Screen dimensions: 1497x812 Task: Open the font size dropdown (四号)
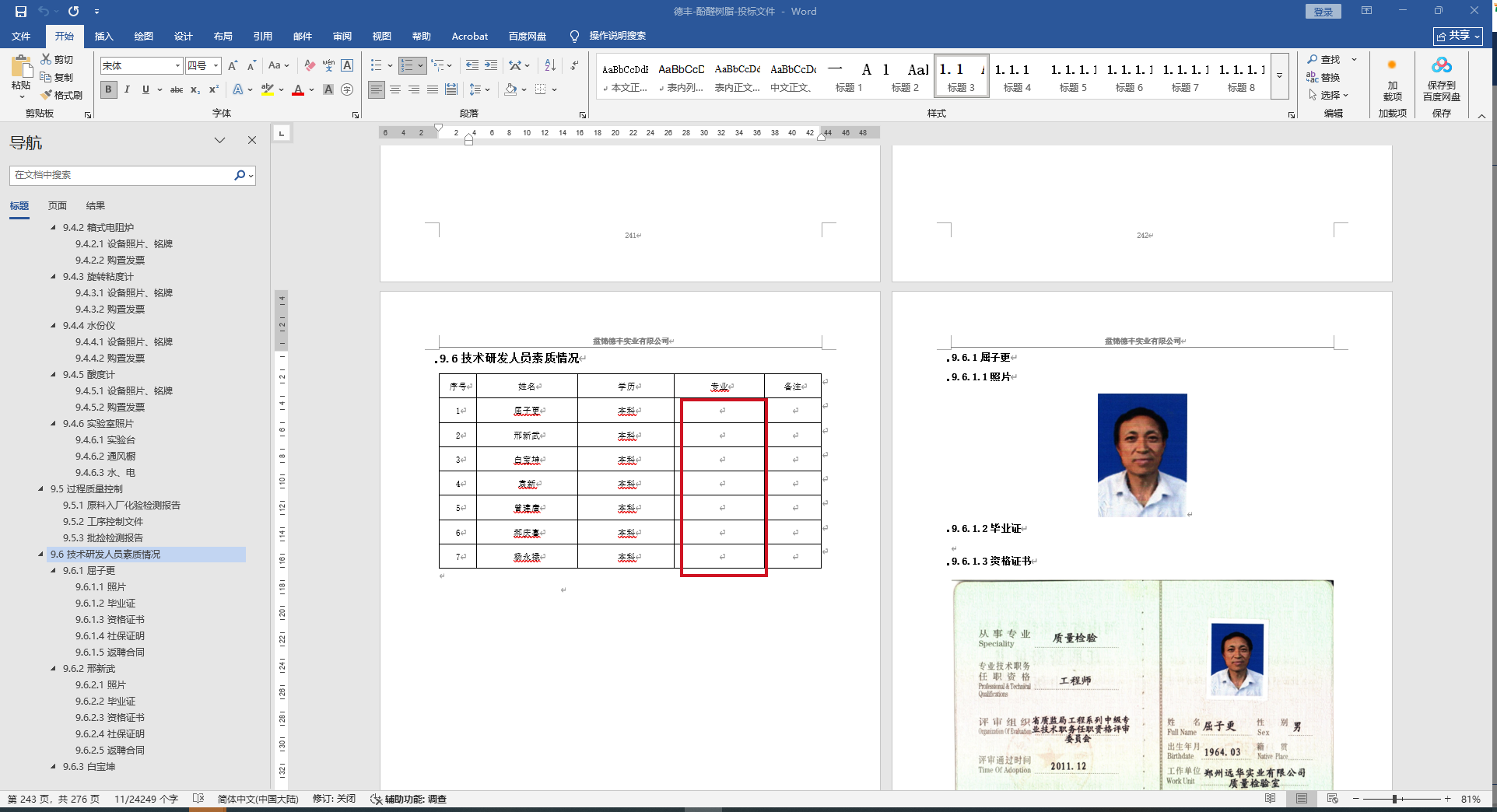point(216,66)
